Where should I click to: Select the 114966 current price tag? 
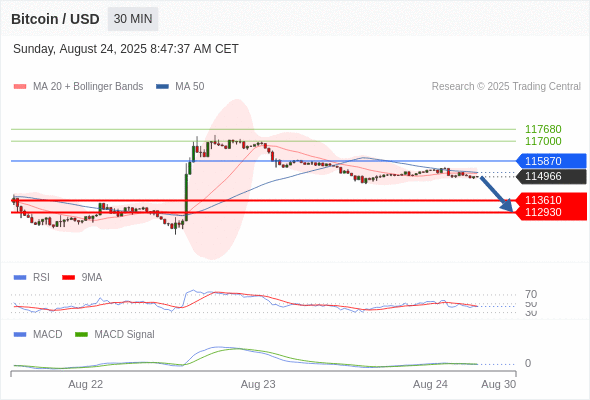[x=551, y=176]
